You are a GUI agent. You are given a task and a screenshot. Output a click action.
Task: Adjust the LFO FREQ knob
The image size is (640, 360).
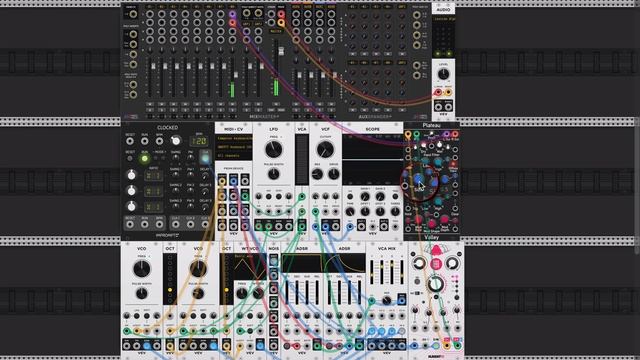pyautogui.click(x=273, y=150)
